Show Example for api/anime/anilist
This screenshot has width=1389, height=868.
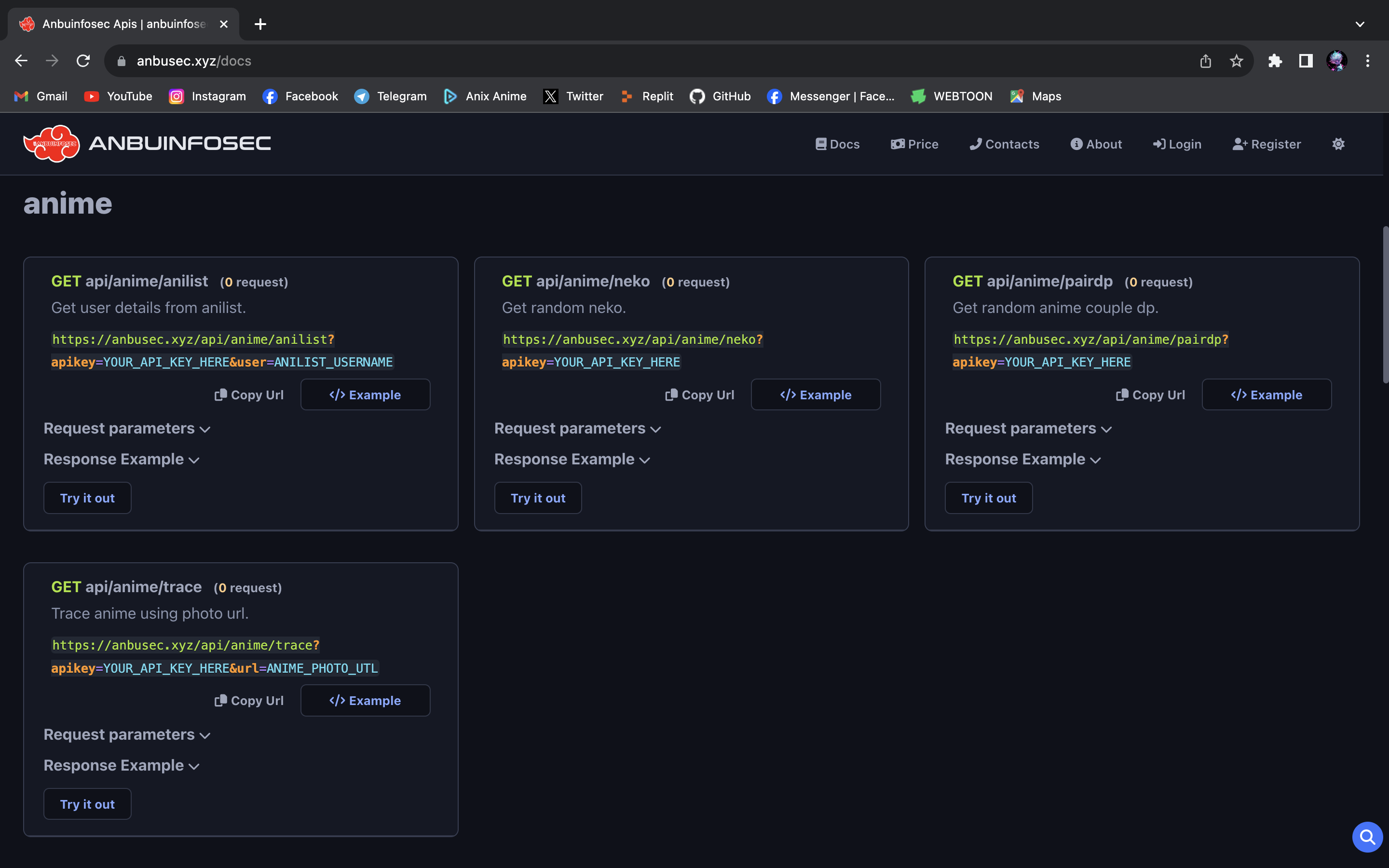click(x=365, y=394)
